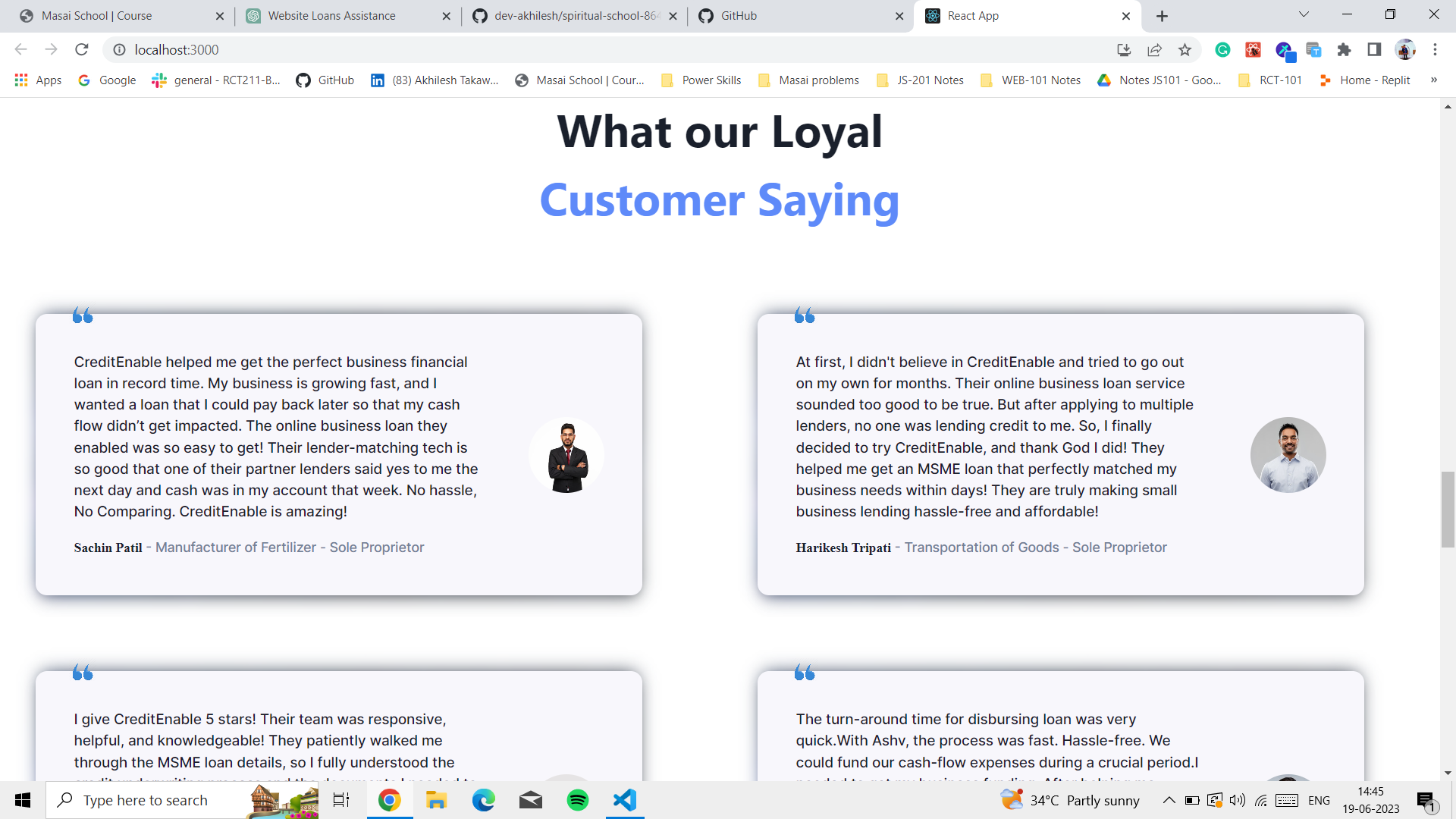Viewport: 1456px width, 819px height.
Task: View site information icon in address bar
Action: click(x=119, y=49)
